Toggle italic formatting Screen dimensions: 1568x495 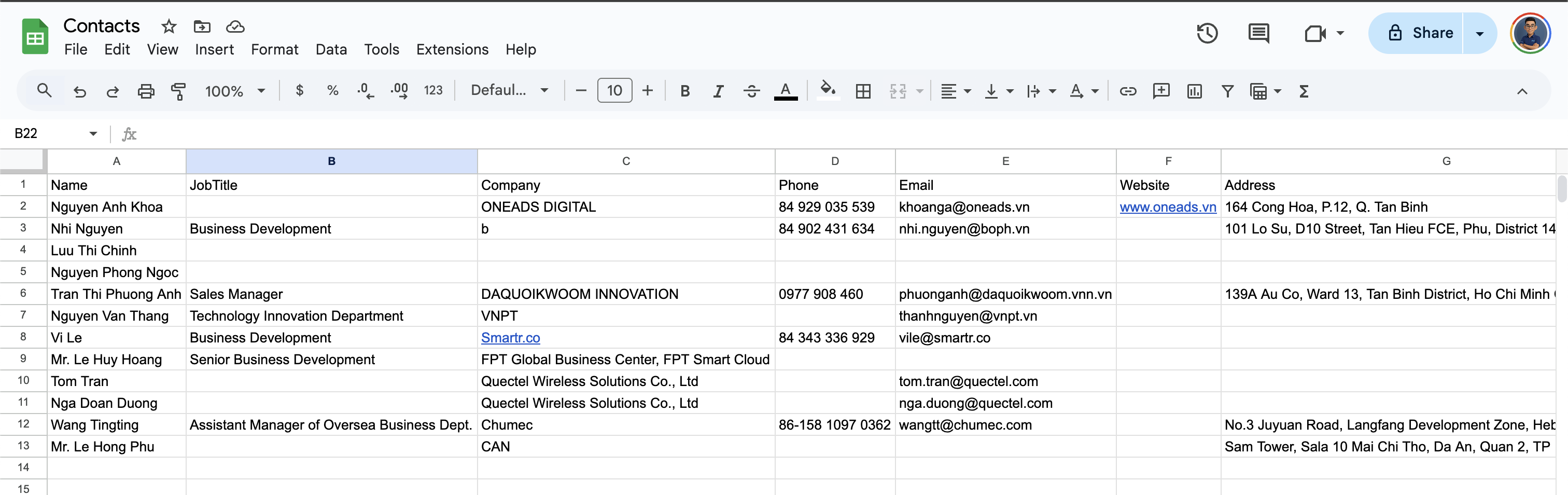point(718,91)
